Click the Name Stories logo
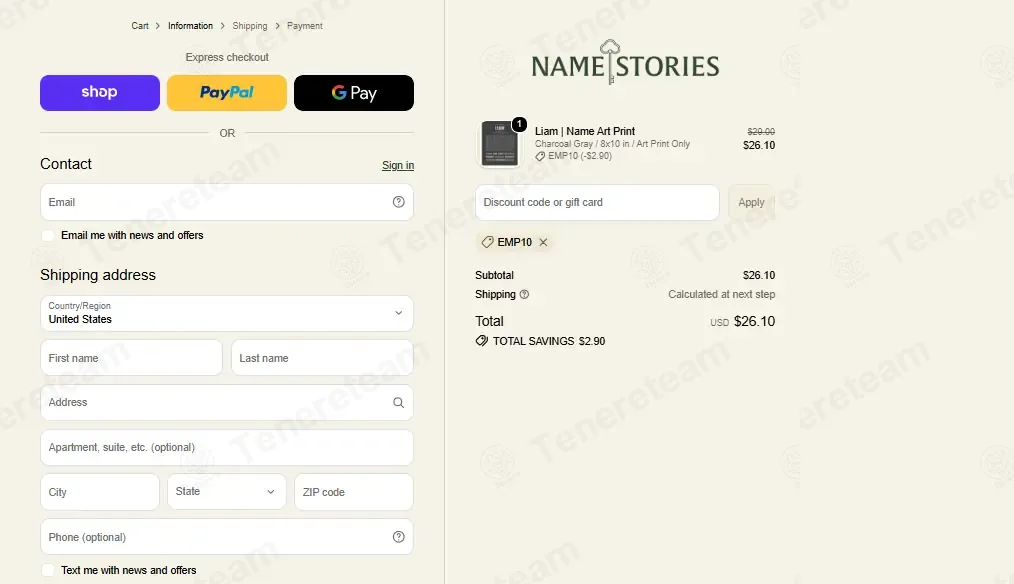This screenshot has width=1014, height=584. coord(625,63)
